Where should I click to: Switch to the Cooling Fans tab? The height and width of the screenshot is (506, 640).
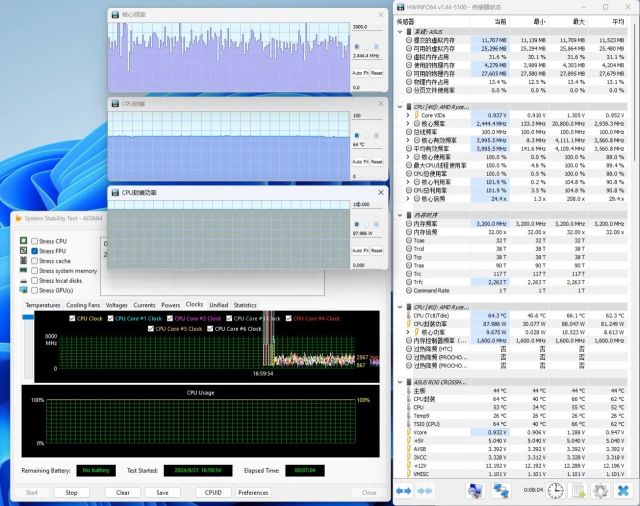83,305
